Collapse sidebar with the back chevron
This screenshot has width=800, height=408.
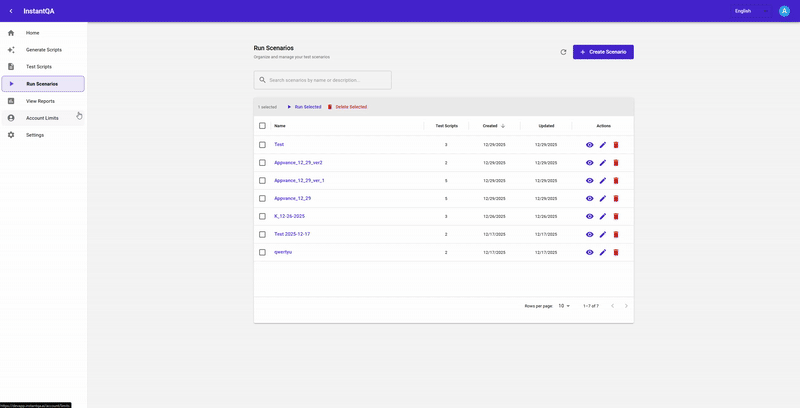coord(11,11)
